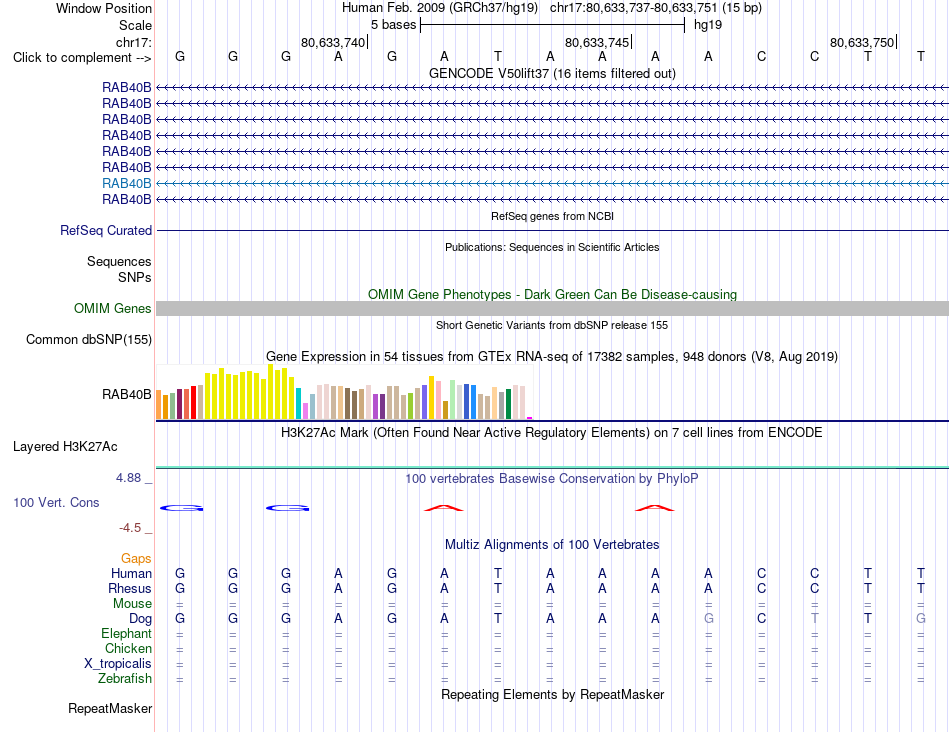
Task: Click the gray OMIM Genes bar
Action: [552, 308]
